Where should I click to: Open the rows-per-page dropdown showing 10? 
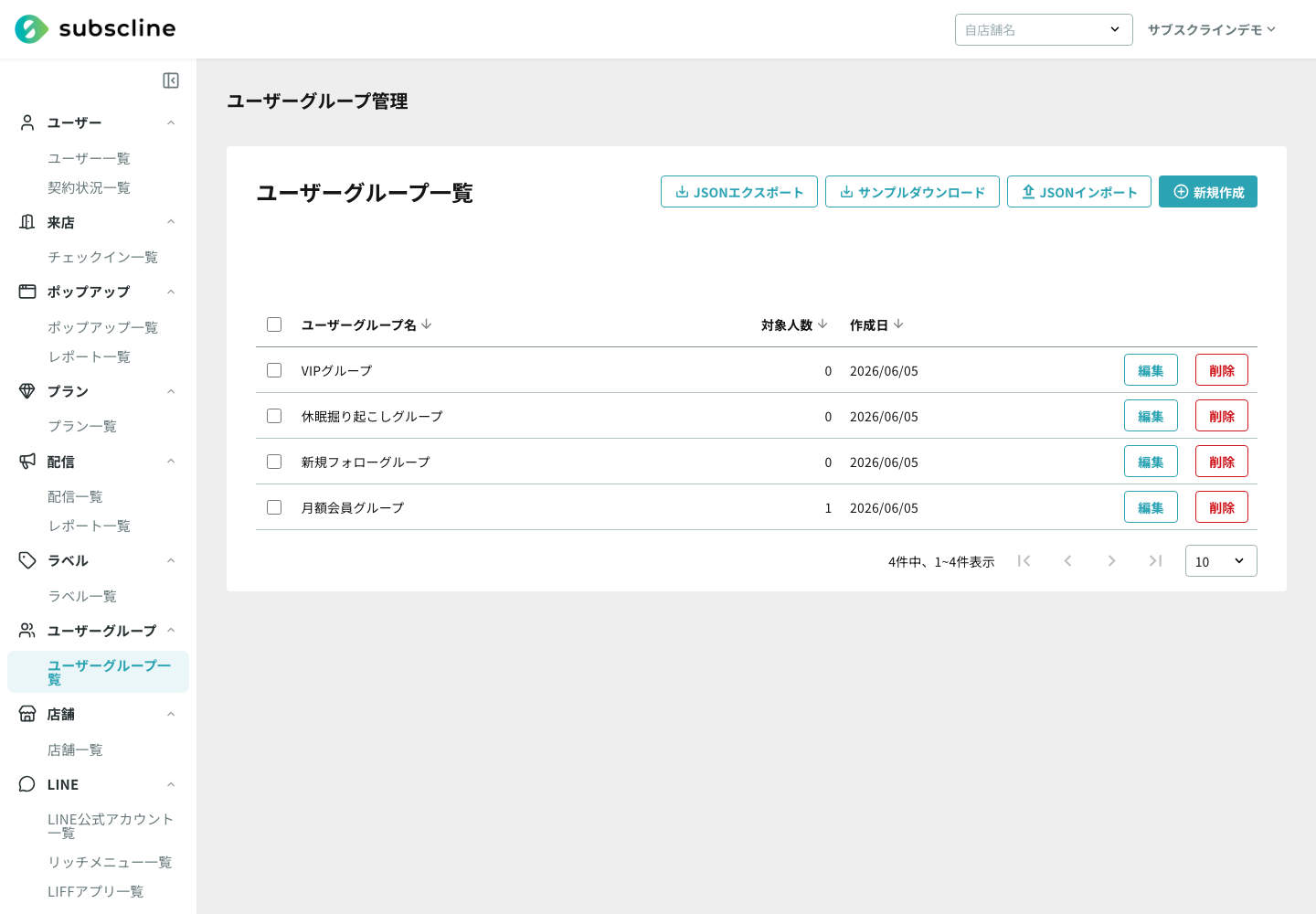click(1221, 561)
